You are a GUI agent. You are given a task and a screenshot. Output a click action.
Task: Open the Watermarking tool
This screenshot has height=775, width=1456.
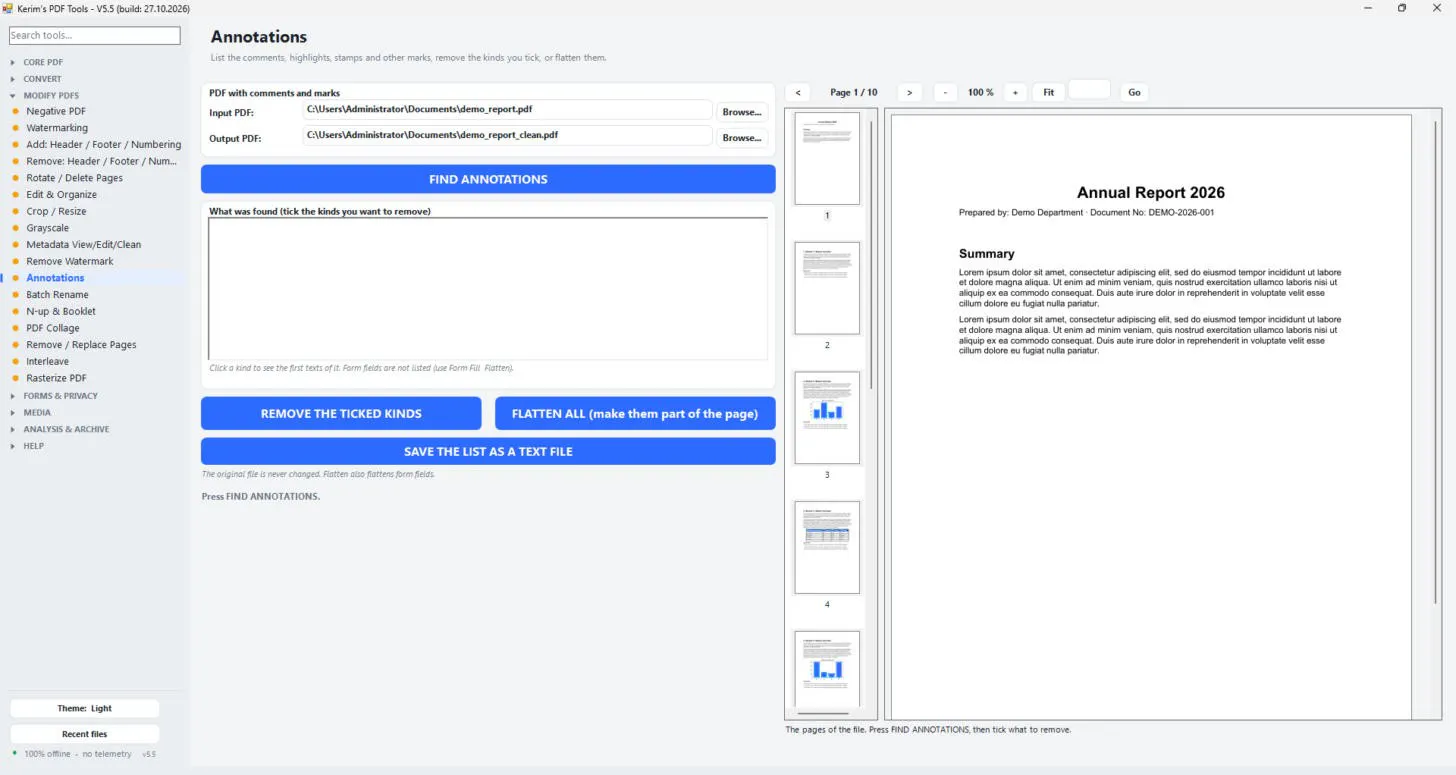pos(57,128)
